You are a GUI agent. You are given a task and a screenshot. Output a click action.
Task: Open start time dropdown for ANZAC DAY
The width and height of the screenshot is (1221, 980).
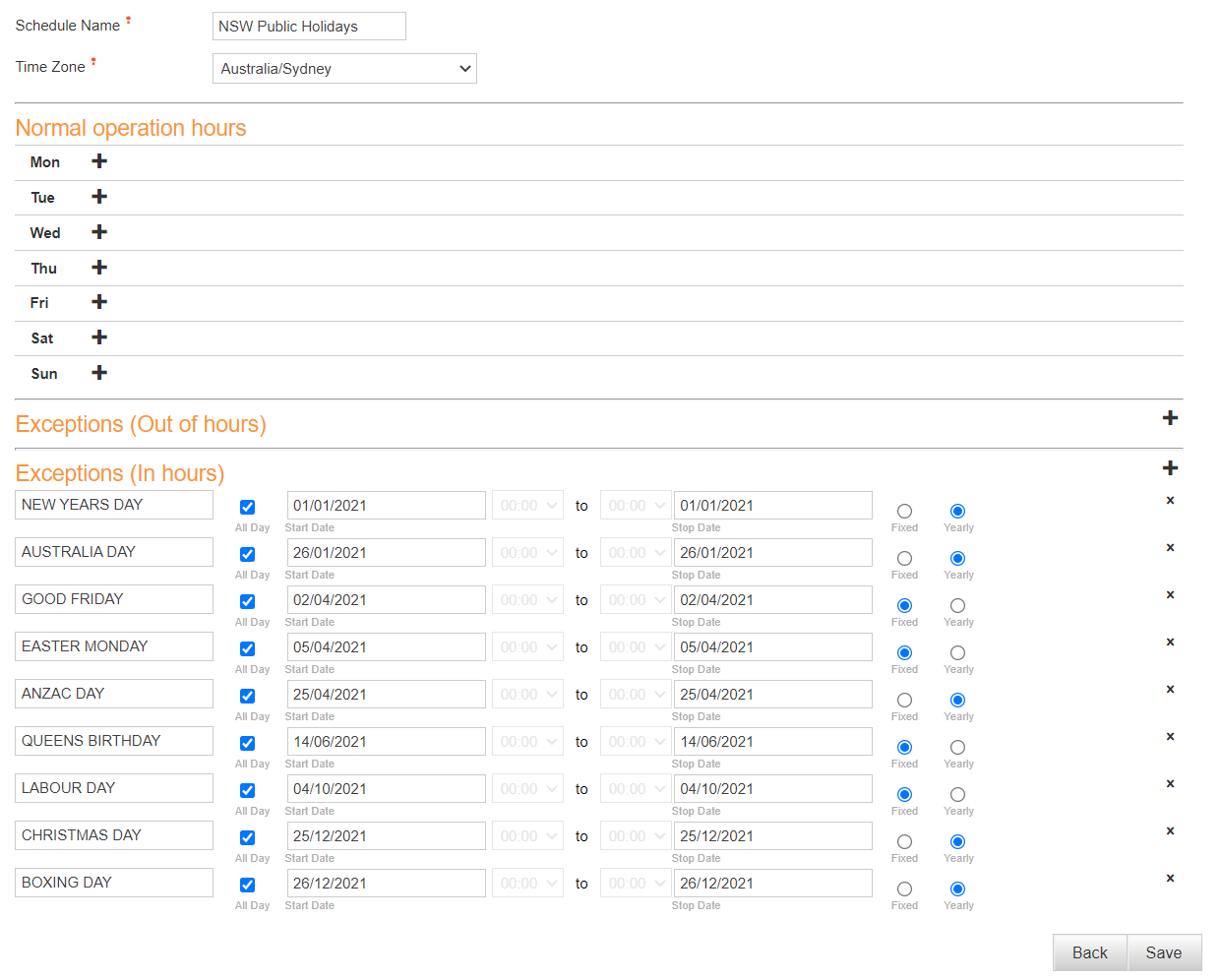pyautogui.click(x=528, y=695)
